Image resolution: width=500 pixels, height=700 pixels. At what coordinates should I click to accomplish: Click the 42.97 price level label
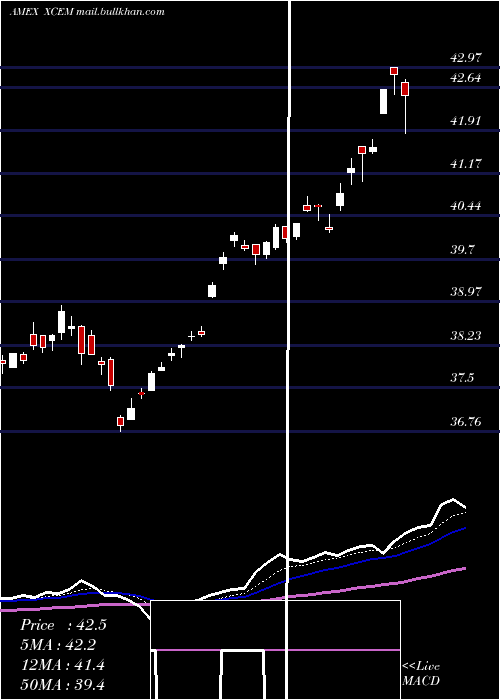pyautogui.click(x=466, y=58)
